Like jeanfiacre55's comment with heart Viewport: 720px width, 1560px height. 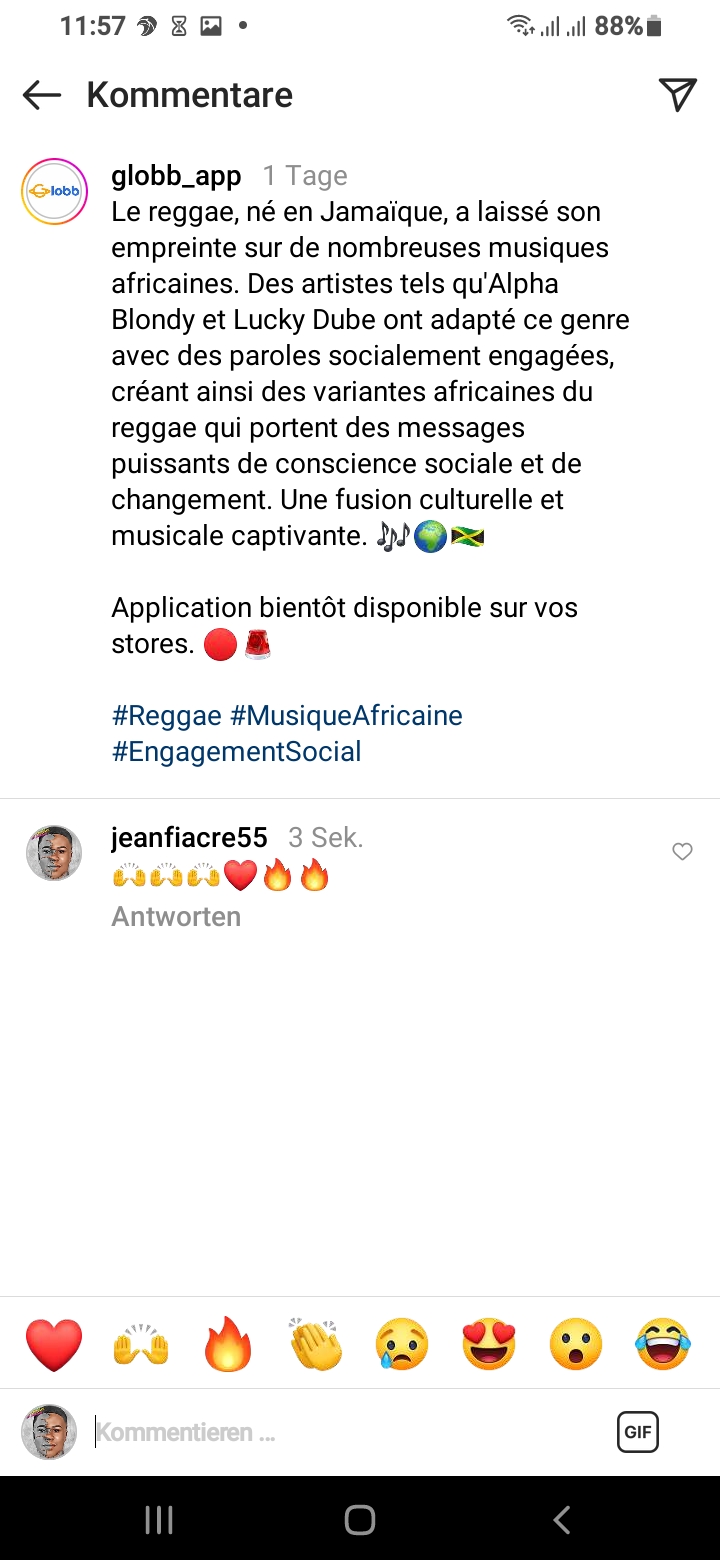tap(682, 852)
